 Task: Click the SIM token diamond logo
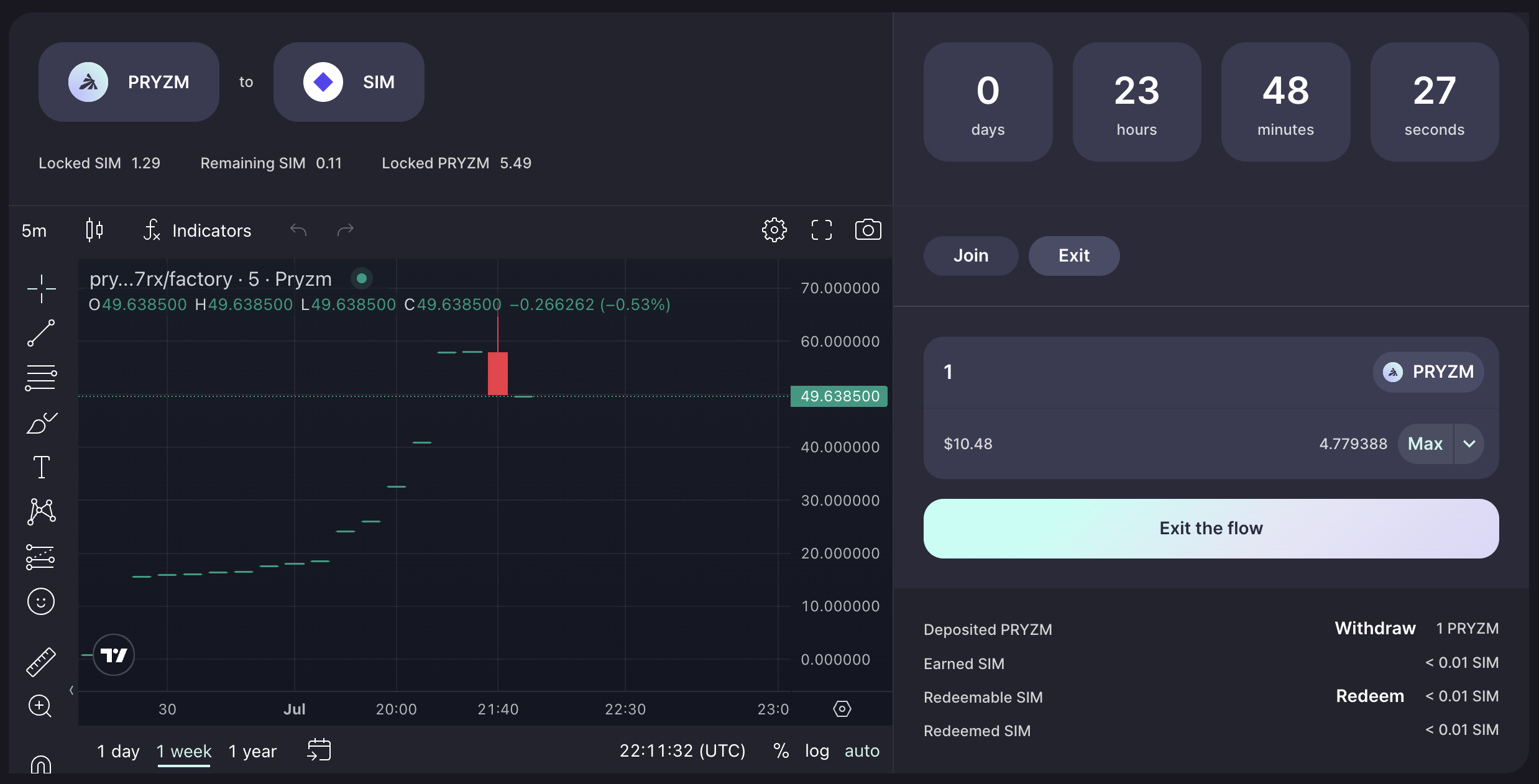(x=323, y=82)
